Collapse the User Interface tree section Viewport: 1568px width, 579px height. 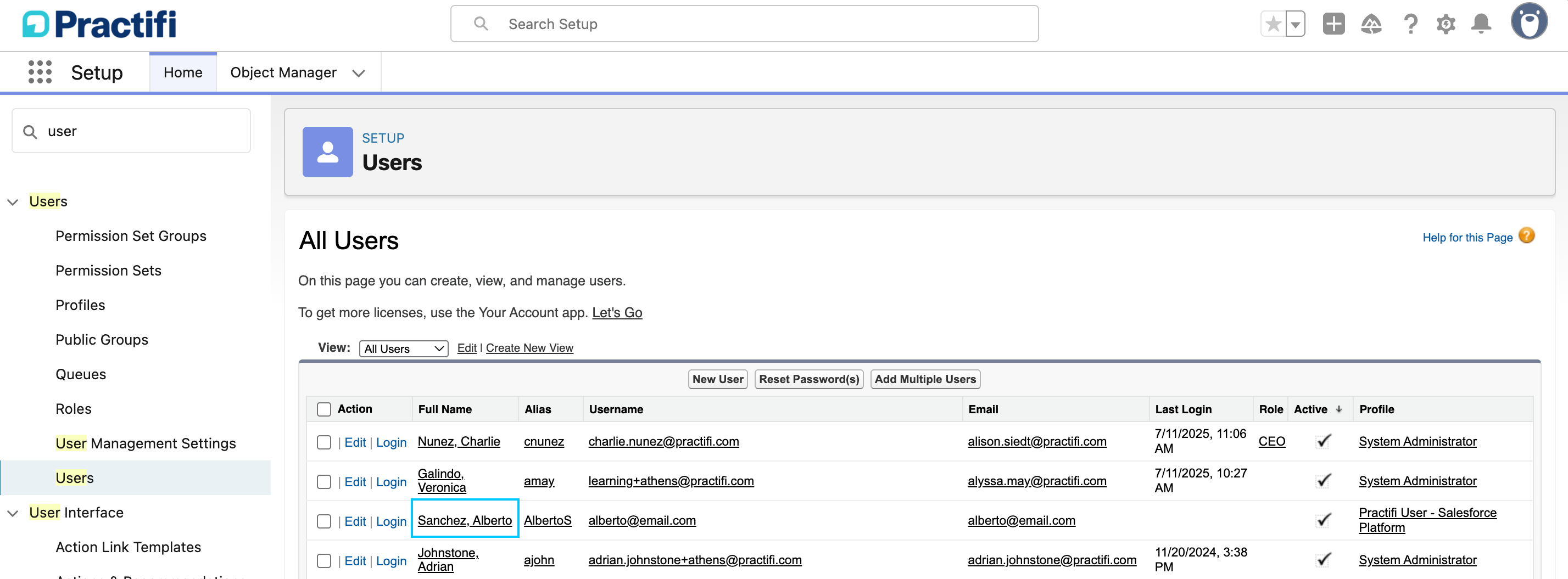(13, 513)
